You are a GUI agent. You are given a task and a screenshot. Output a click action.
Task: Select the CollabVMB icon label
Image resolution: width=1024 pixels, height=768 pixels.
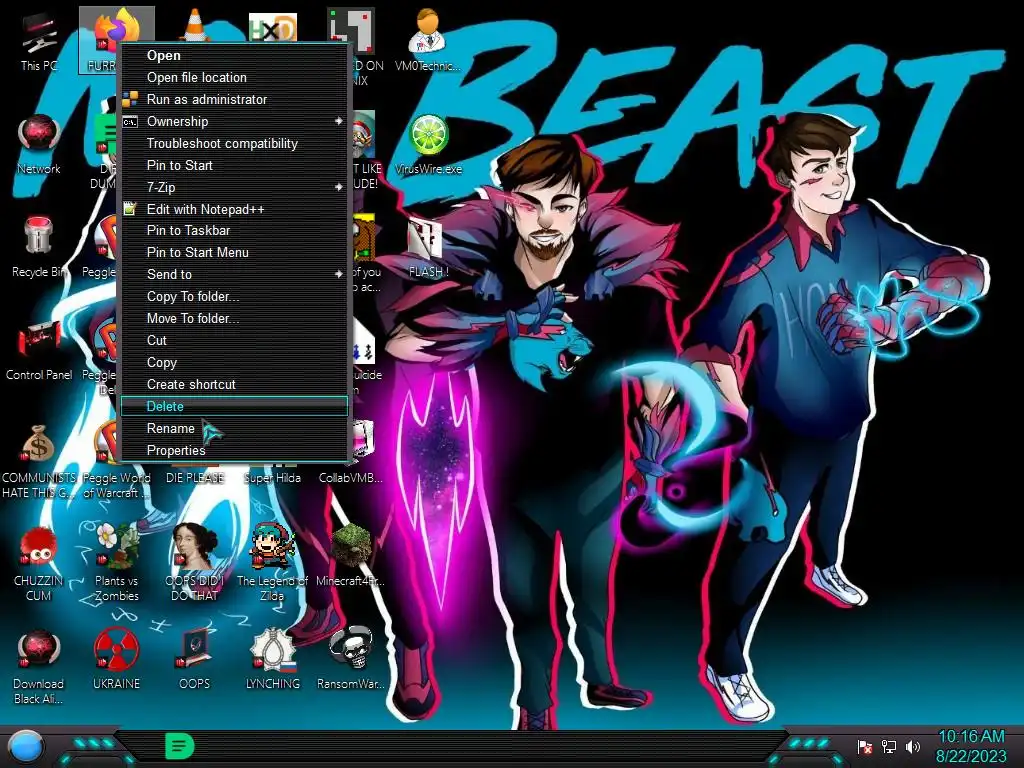point(351,478)
